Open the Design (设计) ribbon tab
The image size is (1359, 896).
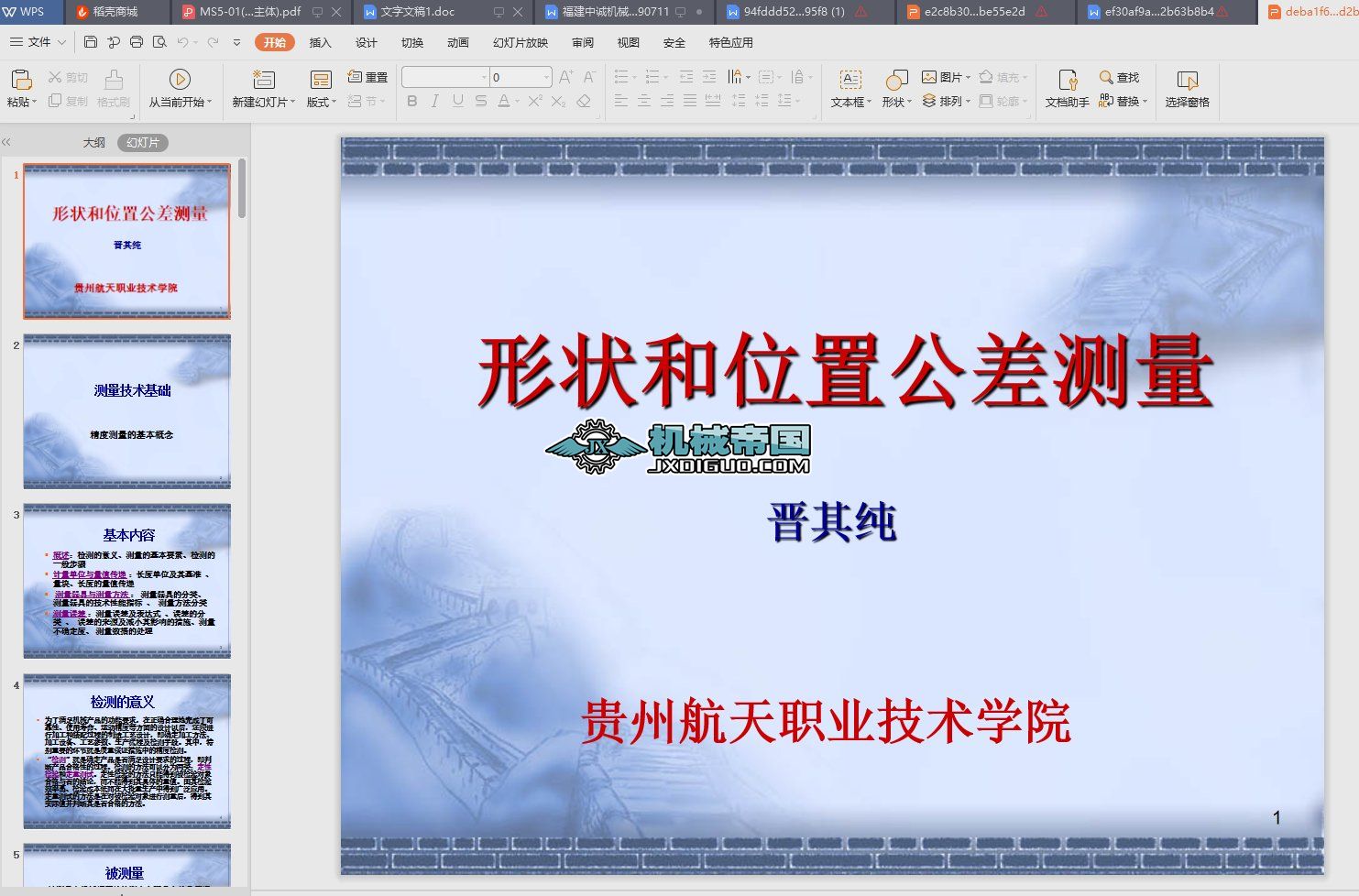367,42
